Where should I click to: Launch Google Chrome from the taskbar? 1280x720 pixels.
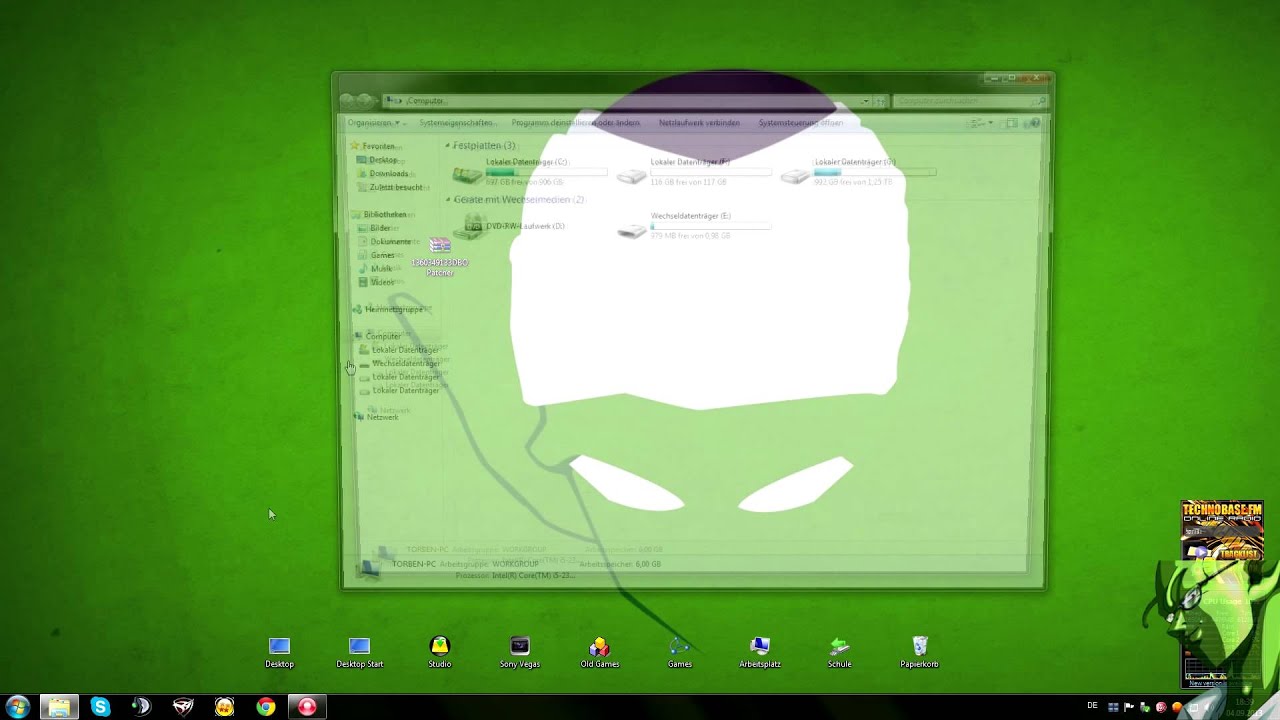(266, 707)
